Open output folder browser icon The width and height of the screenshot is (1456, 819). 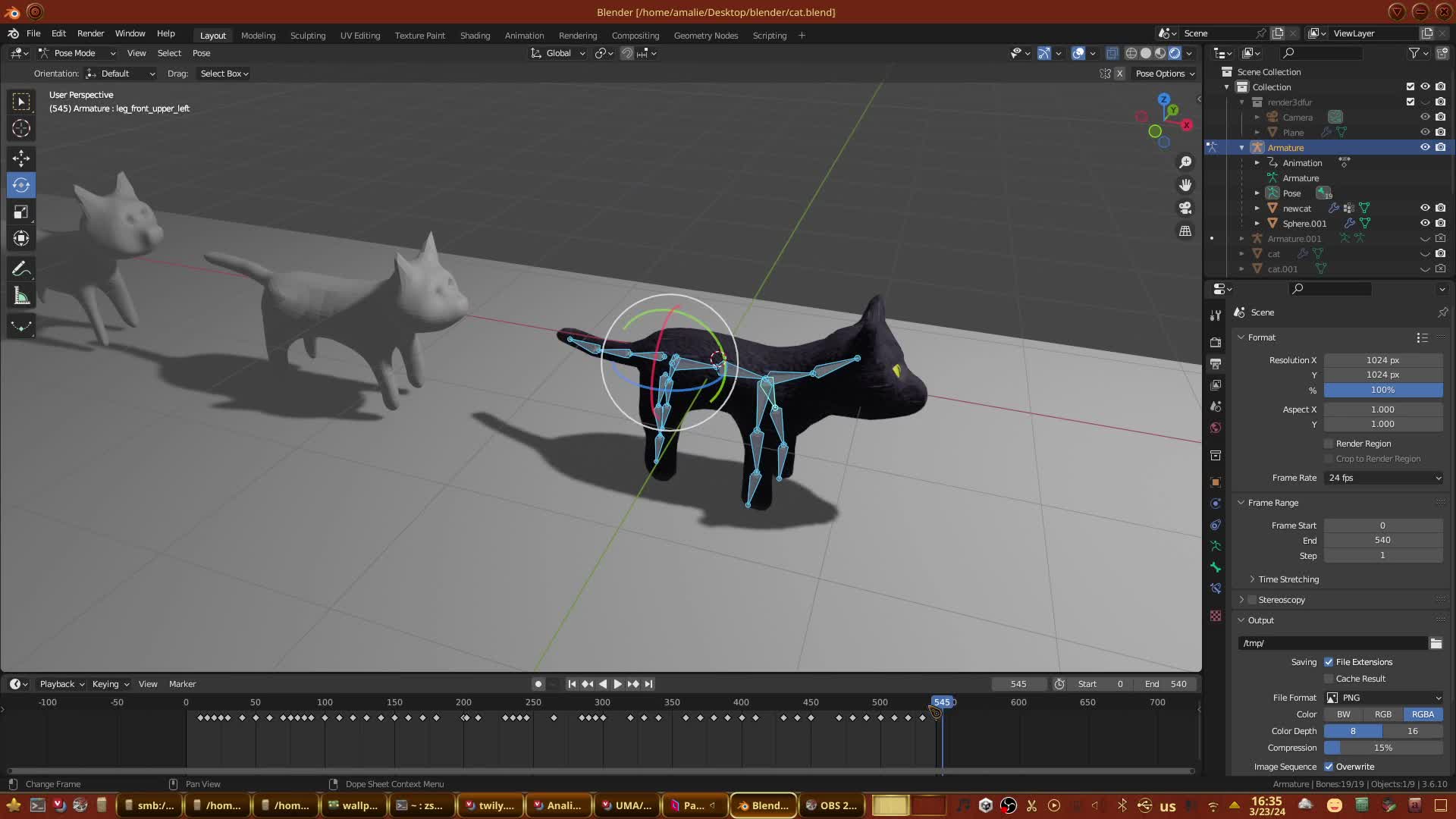tap(1436, 643)
